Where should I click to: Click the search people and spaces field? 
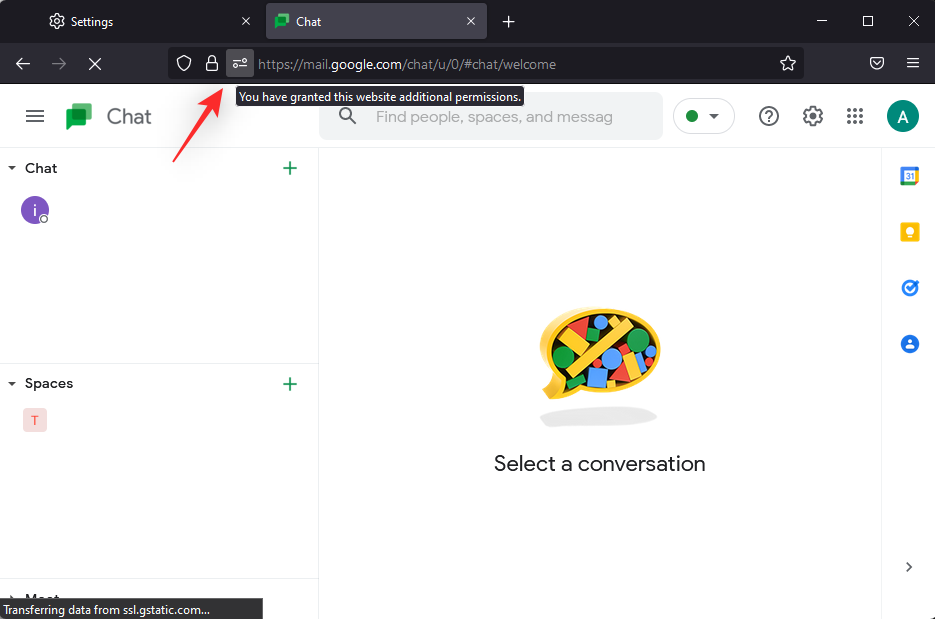click(495, 117)
